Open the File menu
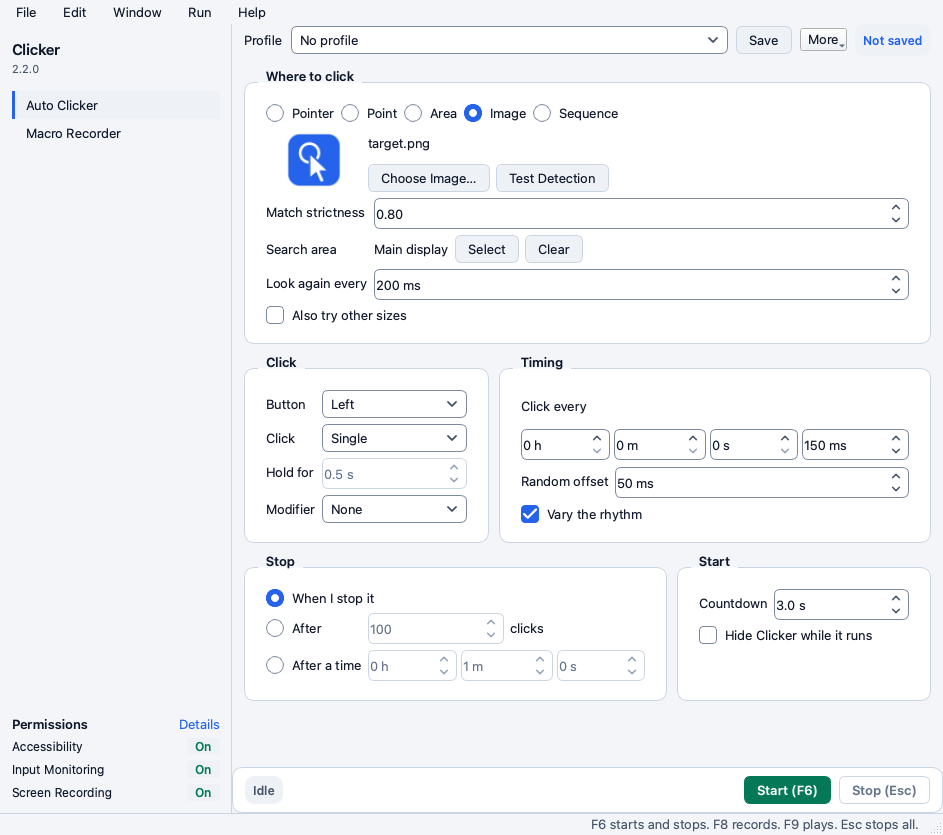 coord(26,13)
